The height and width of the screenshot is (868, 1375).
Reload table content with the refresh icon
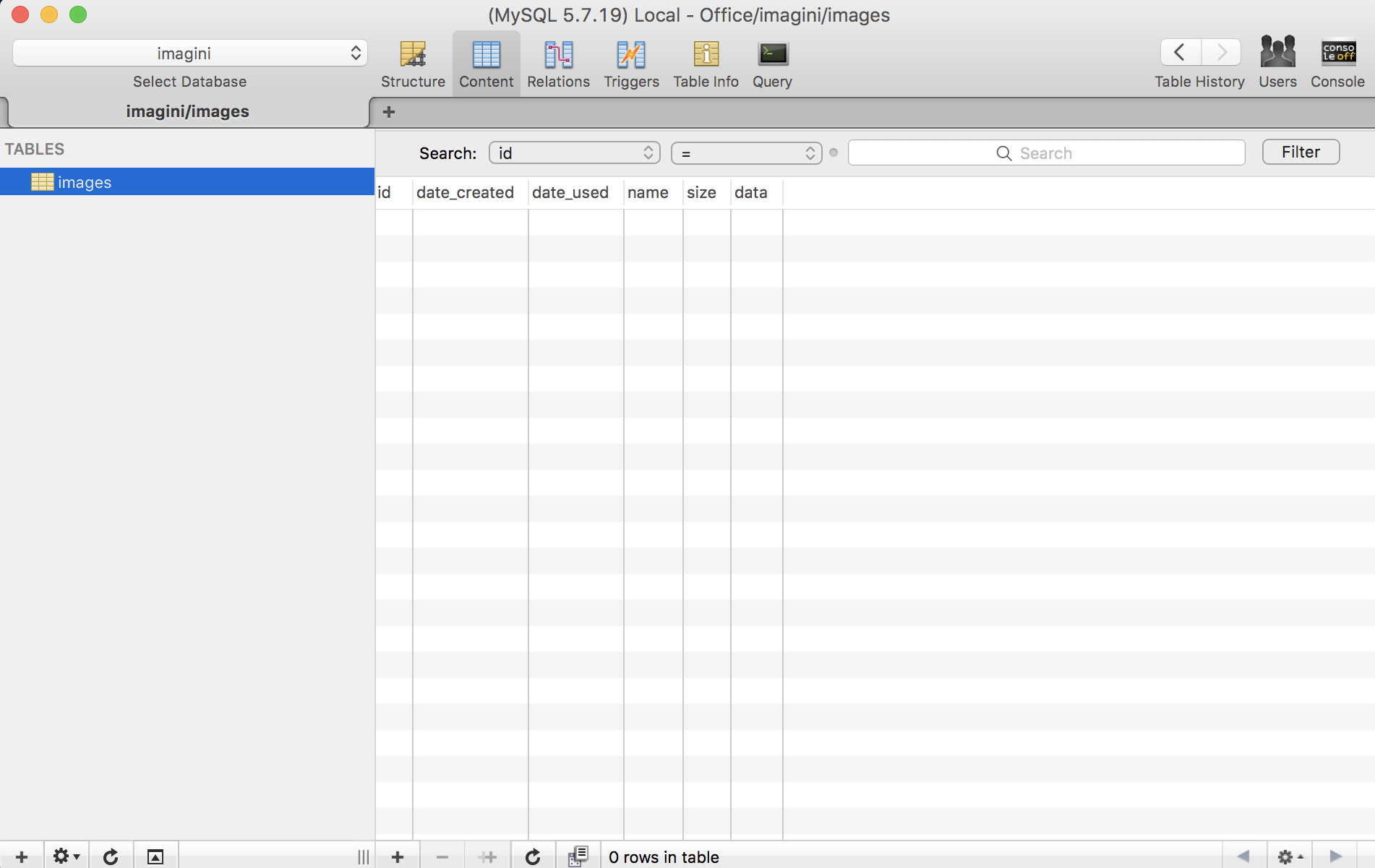[x=533, y=857]
